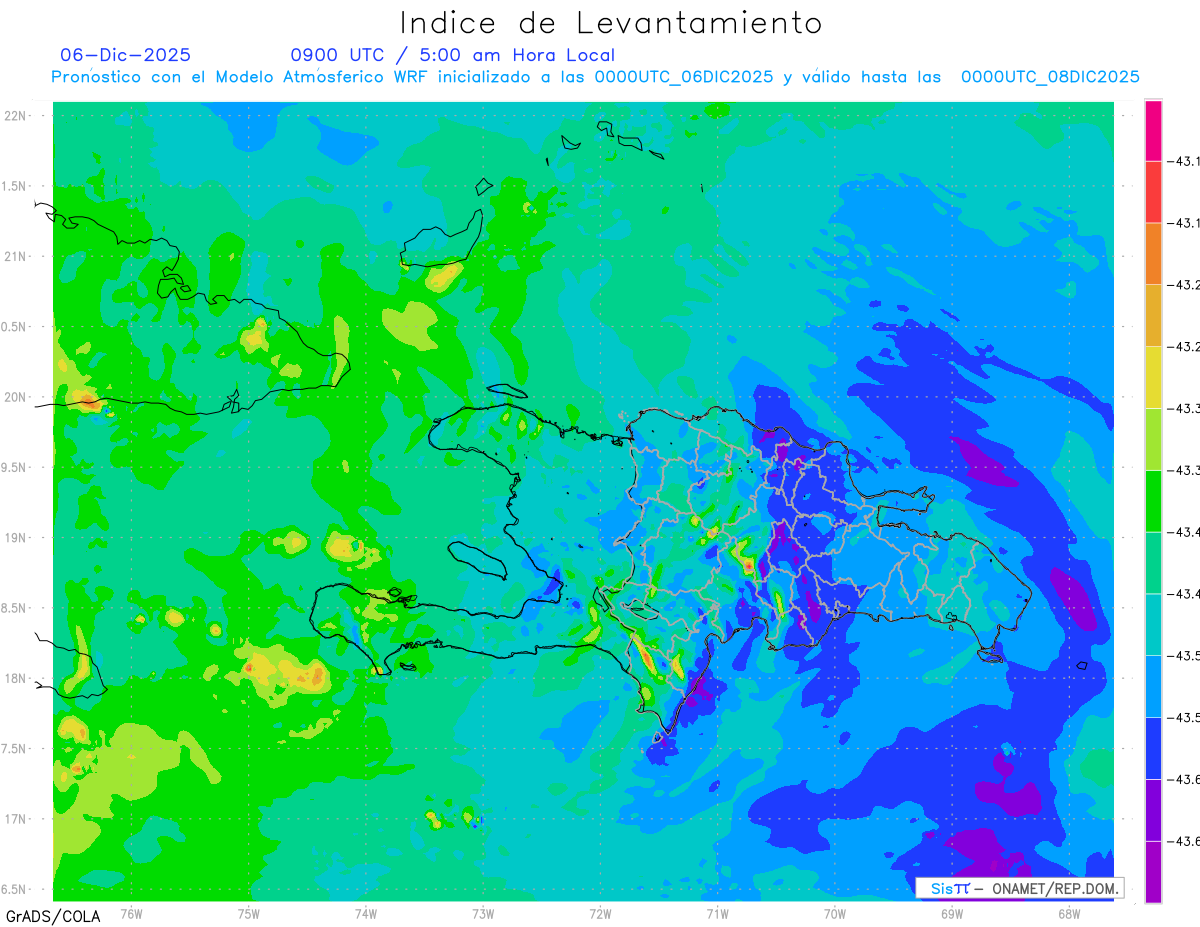Click '0900 UTC / 5:00 am Hora Local'
The width and height of the screenshot is (1200, 927).
point(453,55)
